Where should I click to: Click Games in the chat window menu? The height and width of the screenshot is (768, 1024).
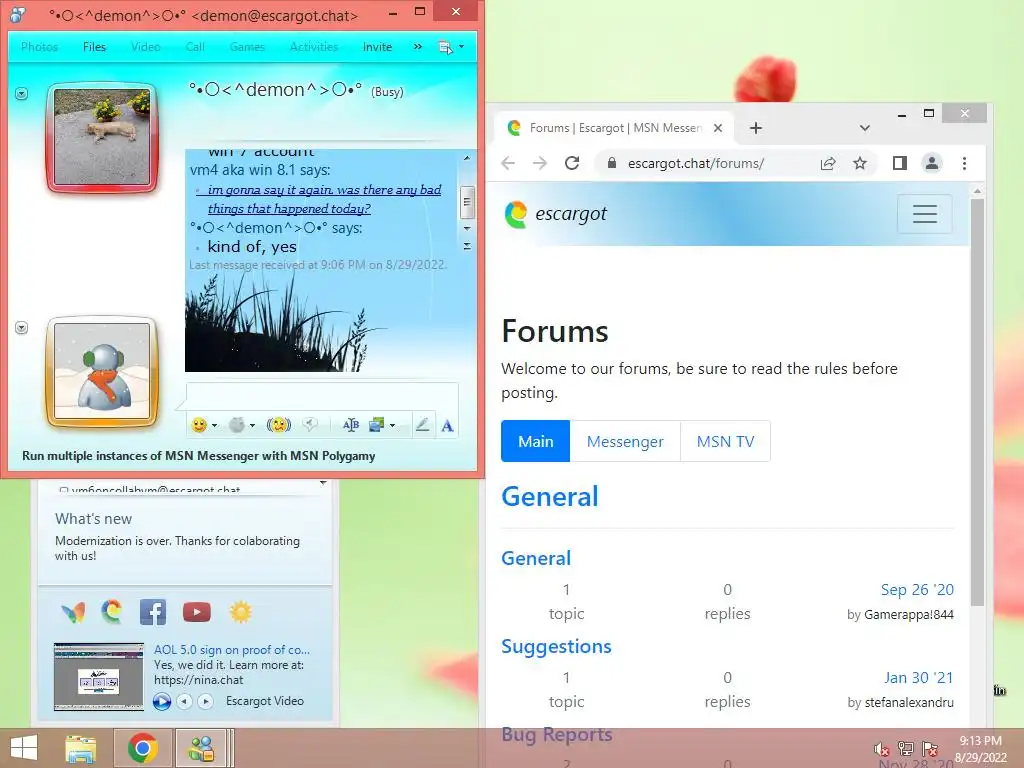click(x=247, y=47)
